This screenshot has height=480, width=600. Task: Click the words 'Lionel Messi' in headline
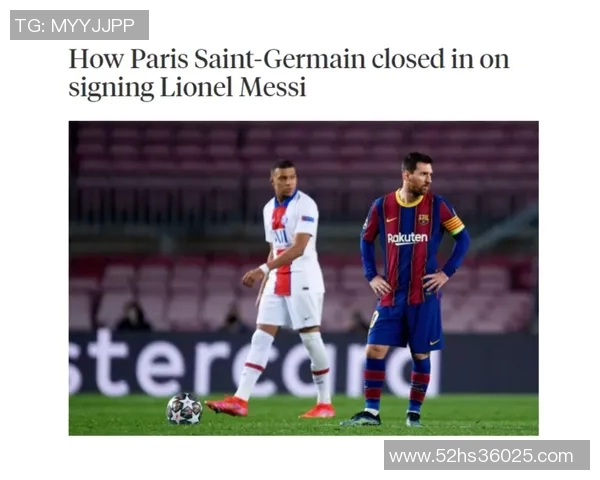tap(233, 87)
